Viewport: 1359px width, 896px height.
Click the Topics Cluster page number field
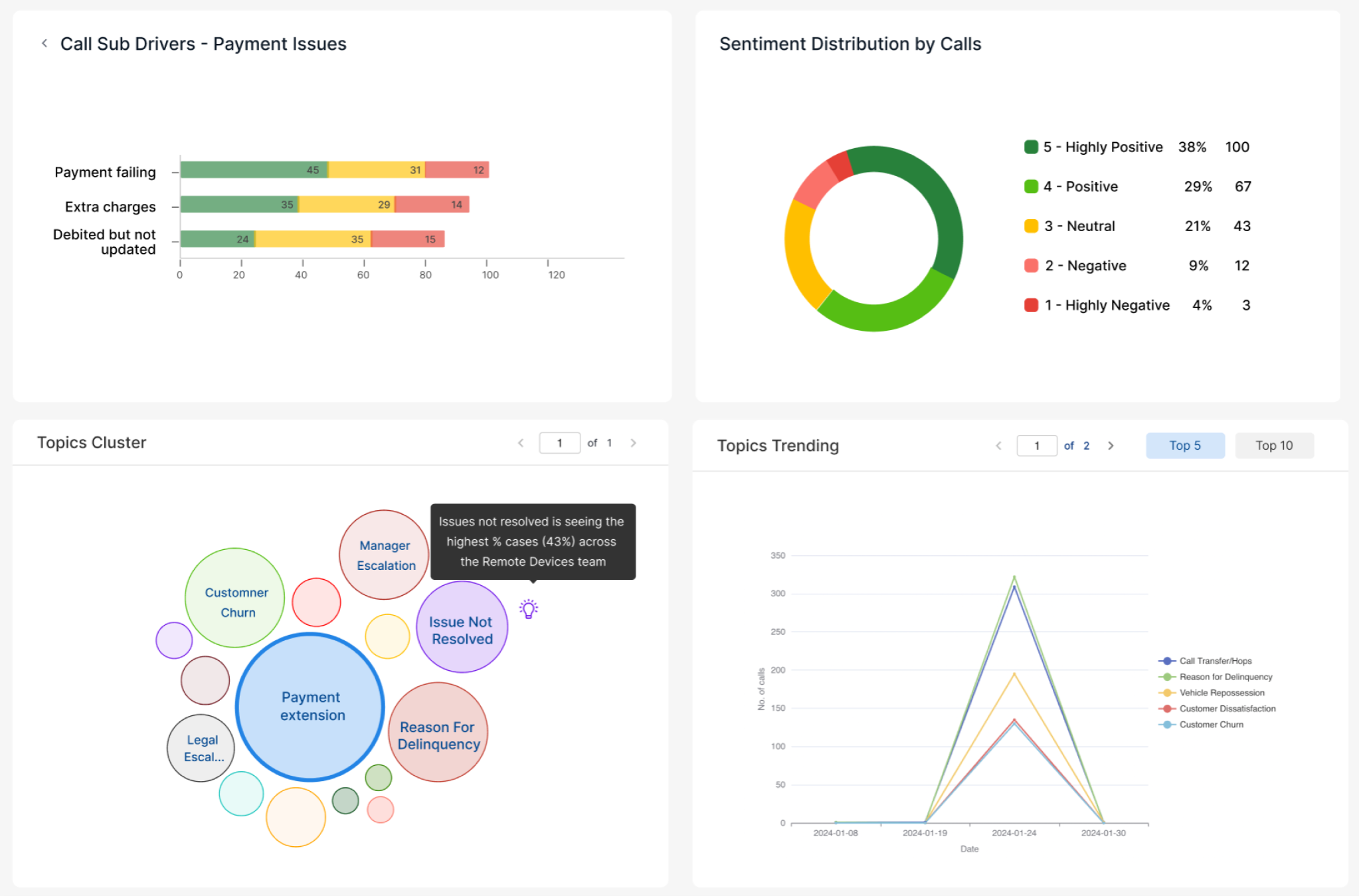coord(559,443)
